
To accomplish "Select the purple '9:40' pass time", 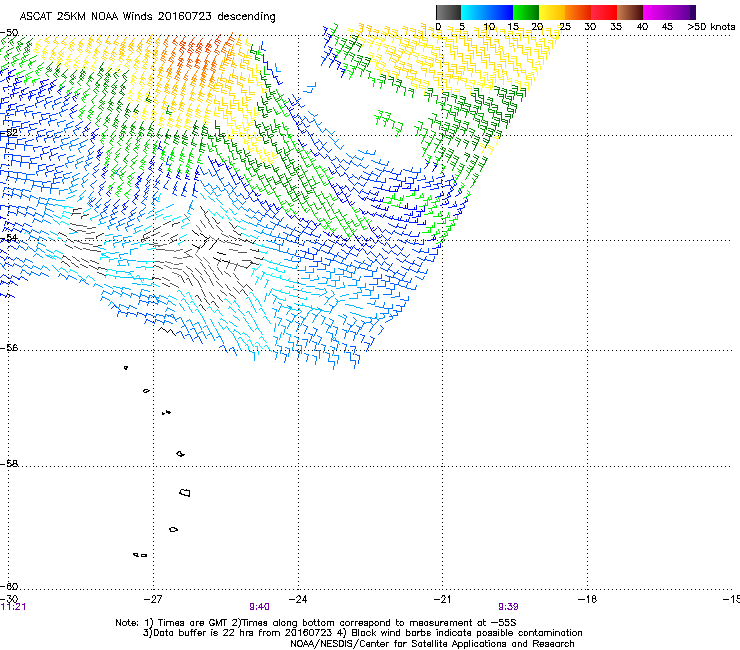I will coord(260,607).
